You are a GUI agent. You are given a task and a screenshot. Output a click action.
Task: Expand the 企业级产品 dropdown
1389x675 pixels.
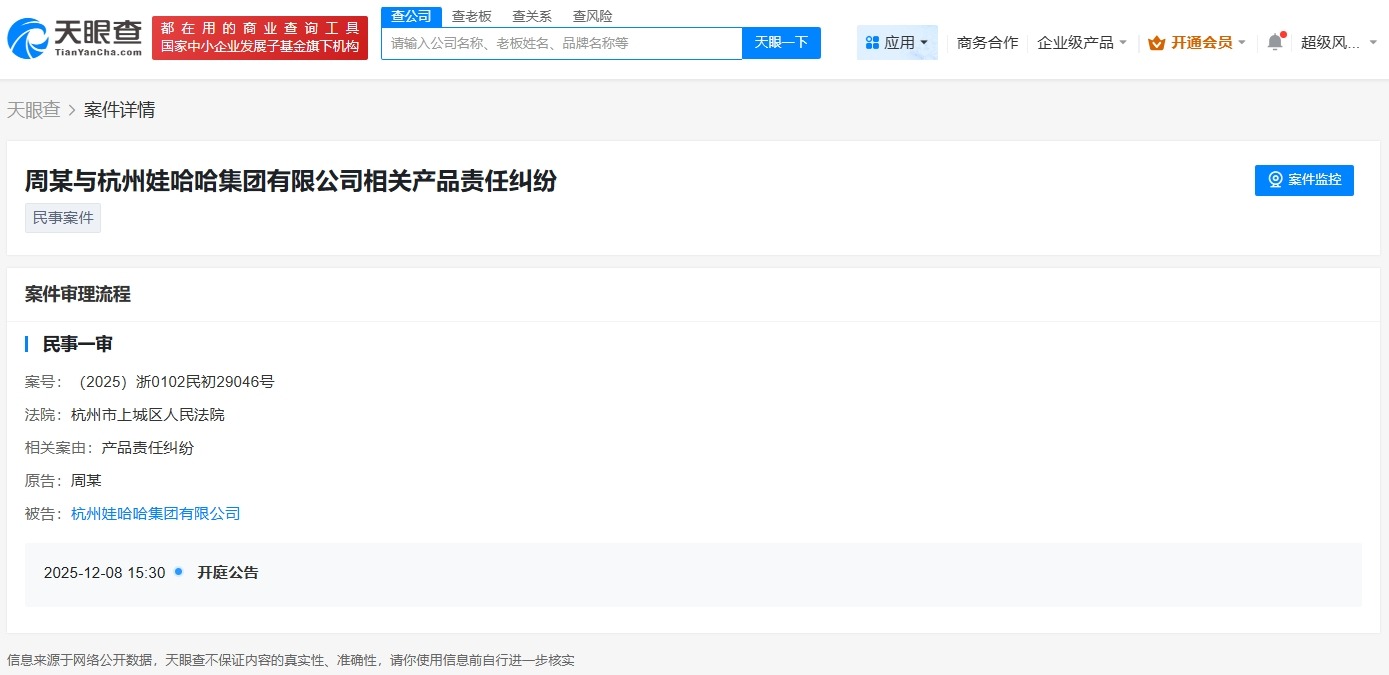pyautogui.click(x=1081, y=42)
